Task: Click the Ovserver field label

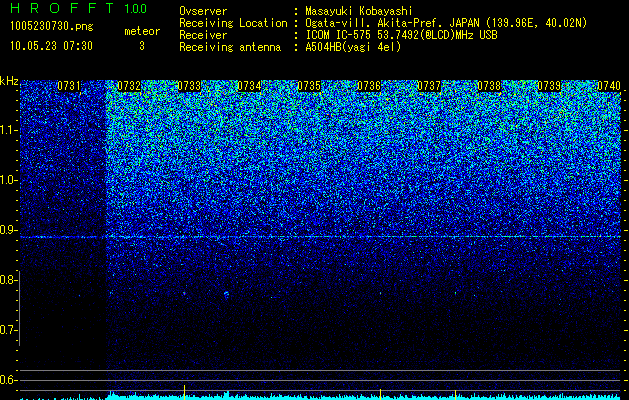Action: tap(203, 12)
